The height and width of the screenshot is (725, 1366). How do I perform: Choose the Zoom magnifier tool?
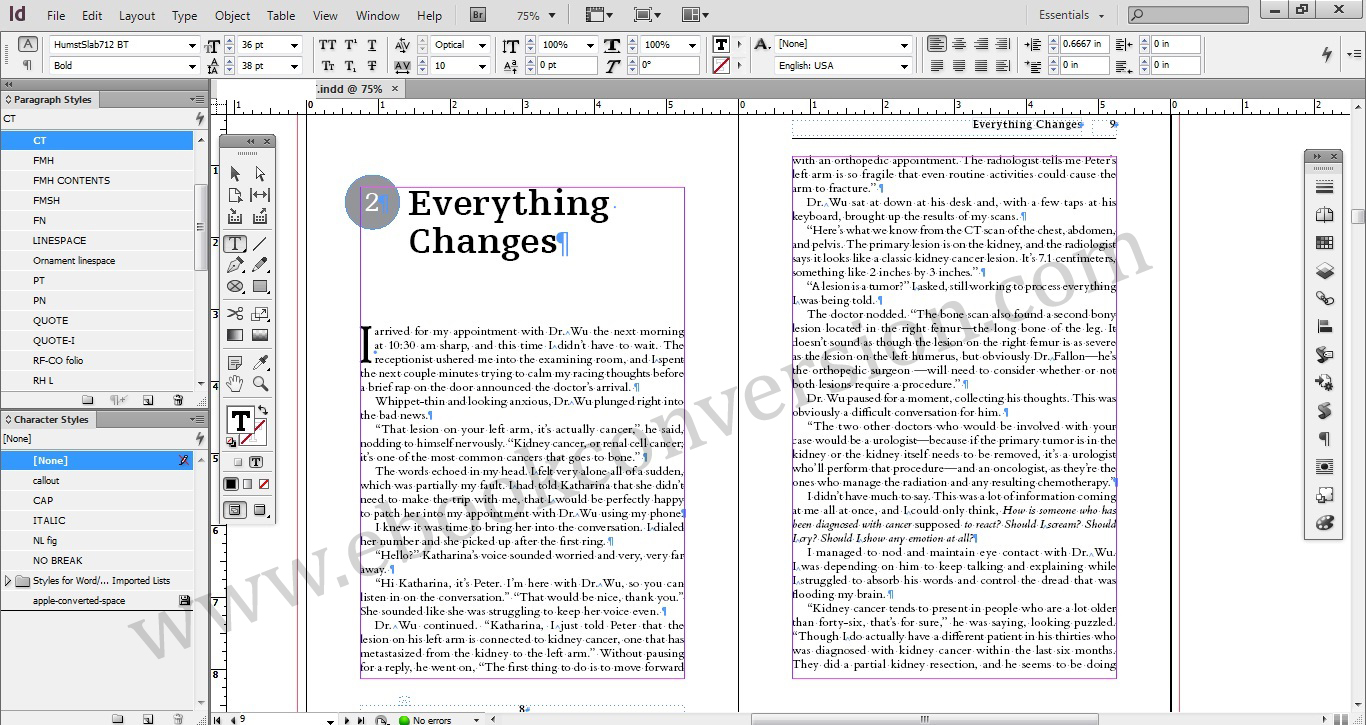260,384
